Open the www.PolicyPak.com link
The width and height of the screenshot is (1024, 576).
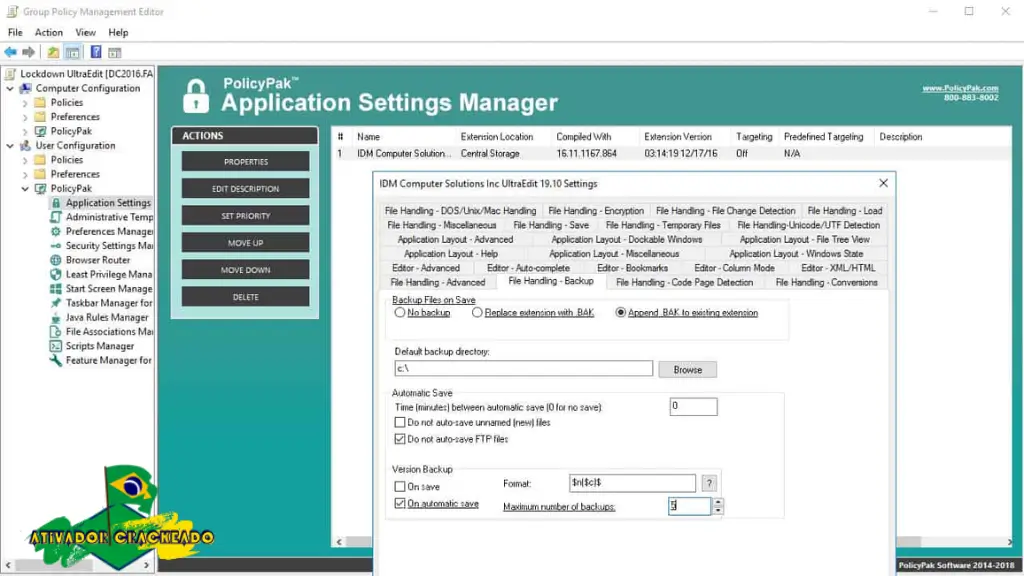pos(960,88)
